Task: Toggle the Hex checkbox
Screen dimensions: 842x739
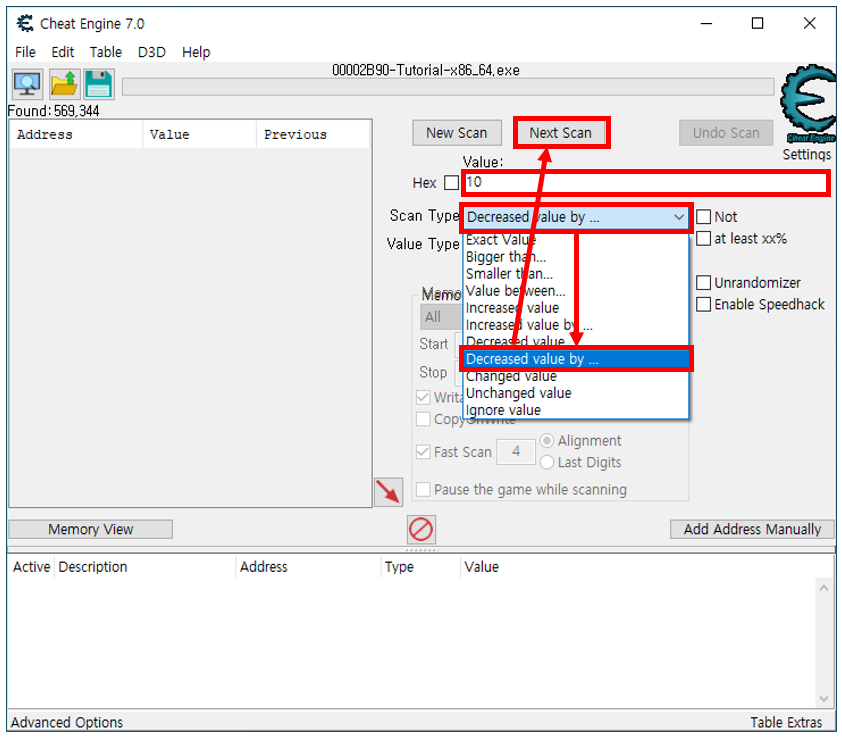Action: [452, 183]
